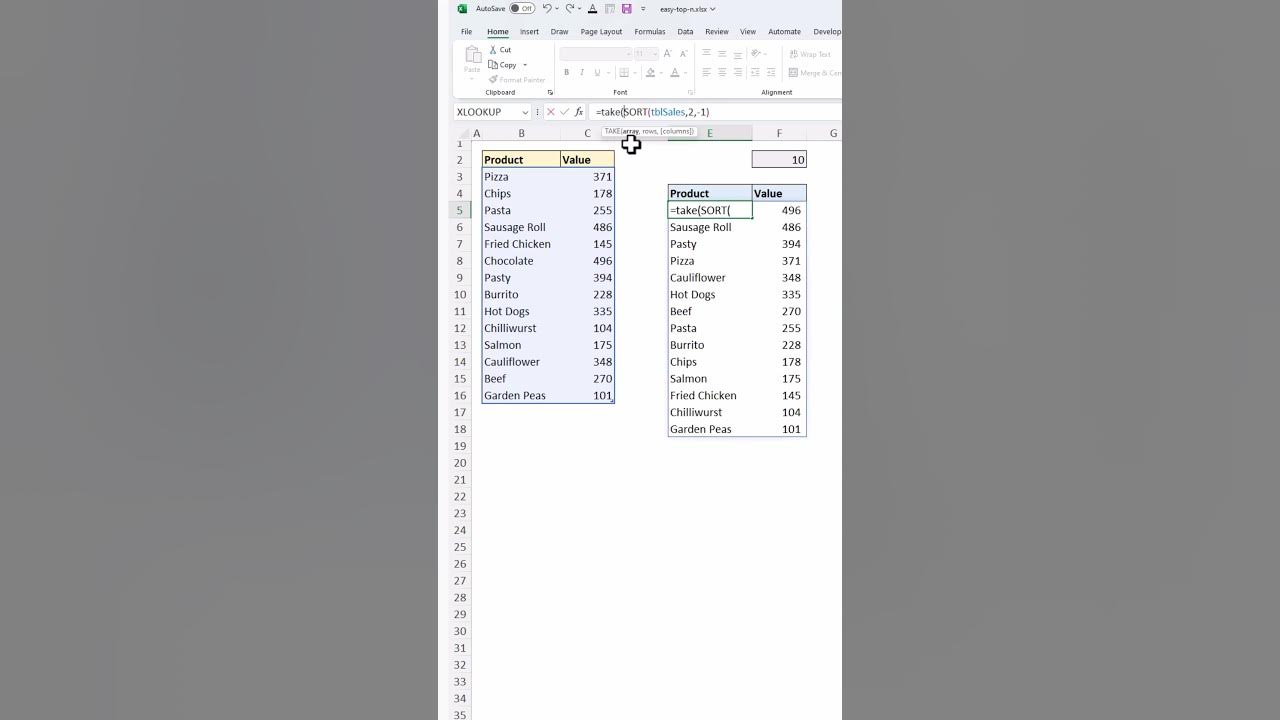Click the Fill Color bucket icon
The width and height of the screenshot is (1280, 720).
(x=650, y=73)
